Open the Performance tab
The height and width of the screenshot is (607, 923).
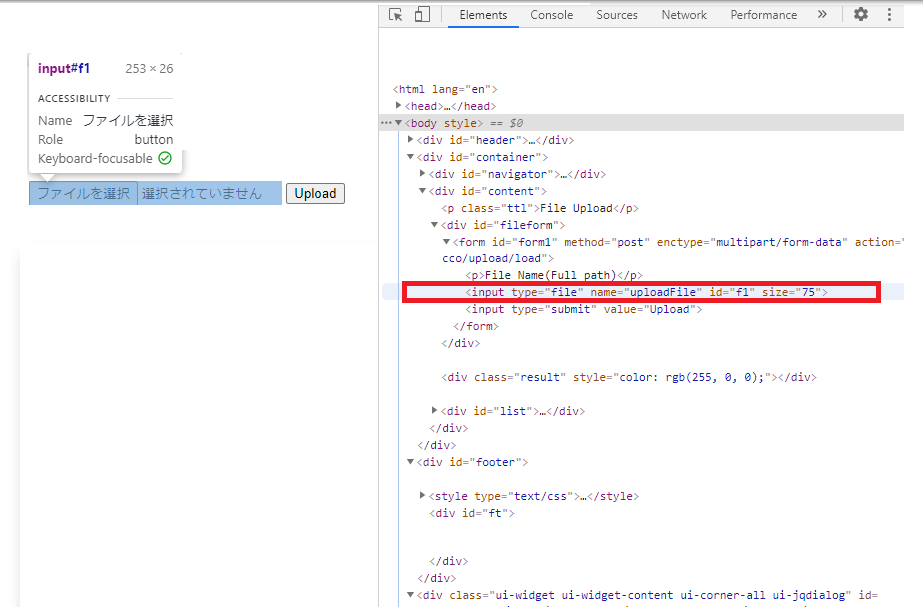click(x=763, y=15)
